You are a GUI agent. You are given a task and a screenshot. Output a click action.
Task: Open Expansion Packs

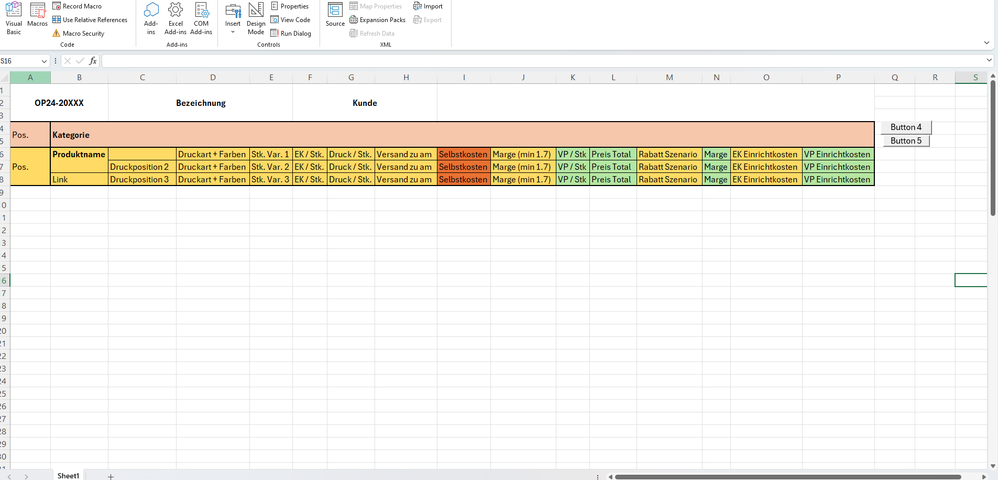(x=377, y=20)
